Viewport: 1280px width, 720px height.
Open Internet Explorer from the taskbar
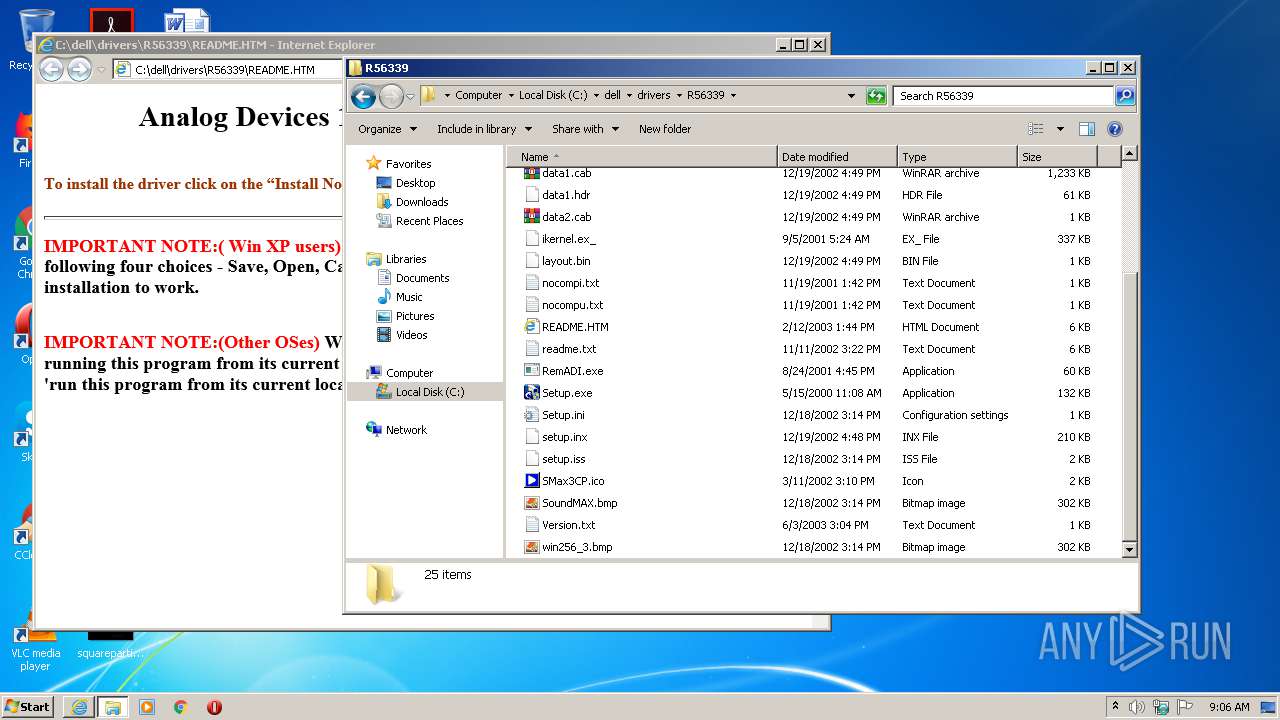79,707
